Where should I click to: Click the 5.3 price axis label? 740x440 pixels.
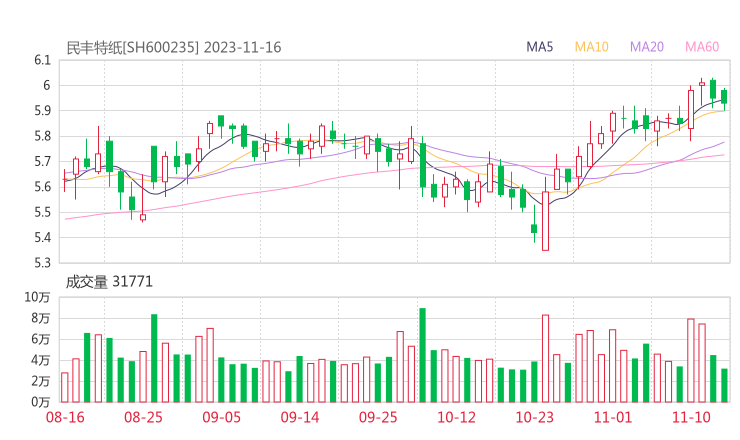42,262
